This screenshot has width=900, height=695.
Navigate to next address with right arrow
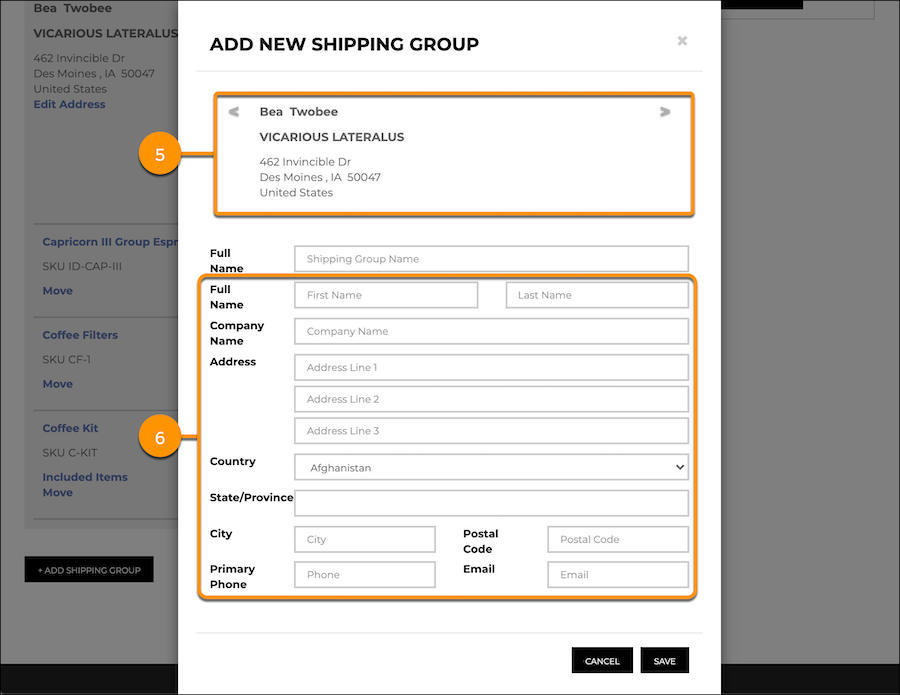(665, 112)
